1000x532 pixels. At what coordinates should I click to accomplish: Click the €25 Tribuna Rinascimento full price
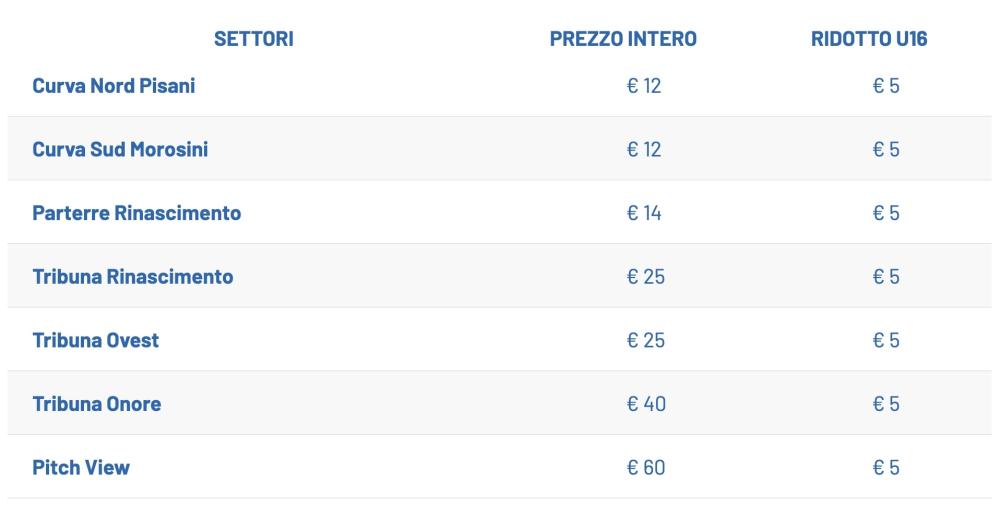pyautogui.click(x=646, y=277)
